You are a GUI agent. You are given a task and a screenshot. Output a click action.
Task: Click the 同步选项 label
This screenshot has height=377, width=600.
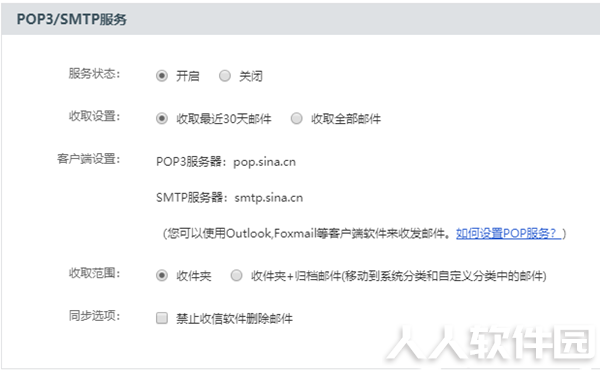pyautogui.click(x=94, y=316)
